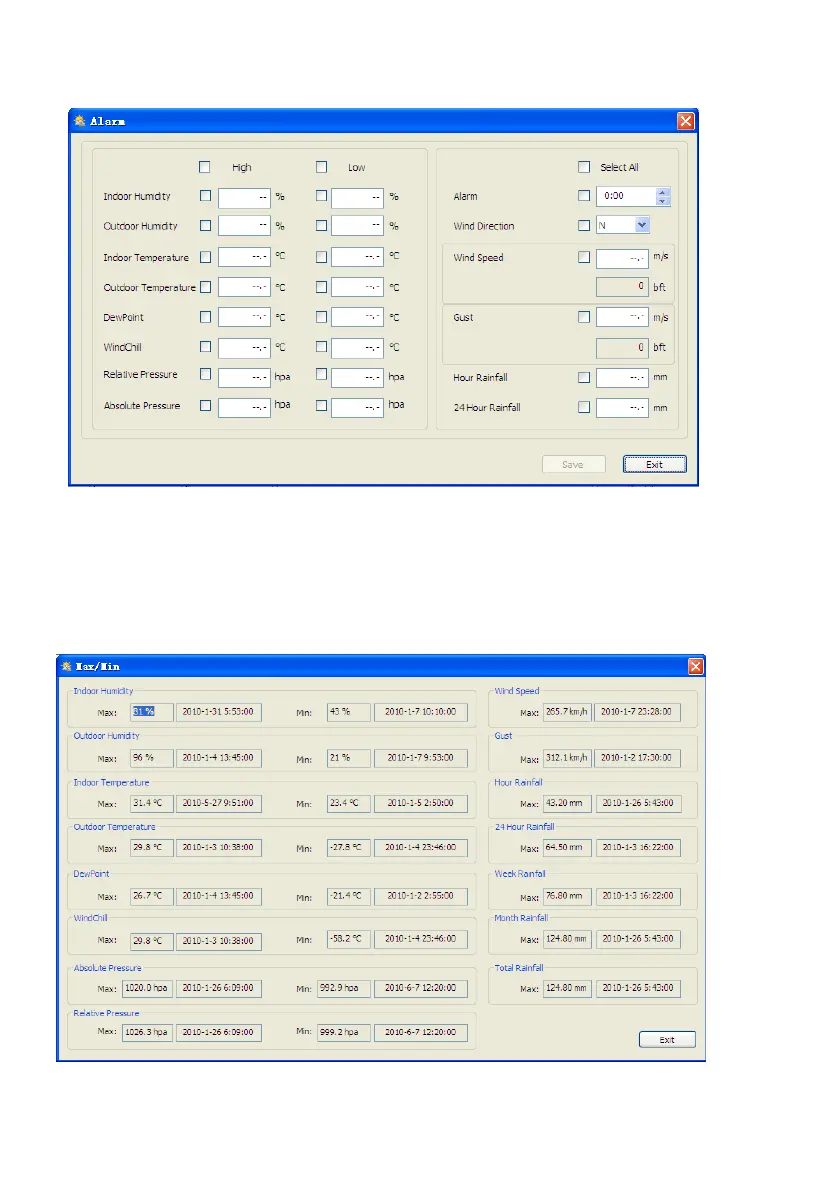Enable Outdoor Humidity low alarm checkbox
This screenshot has width=822, height=1191.
point(321,226)
